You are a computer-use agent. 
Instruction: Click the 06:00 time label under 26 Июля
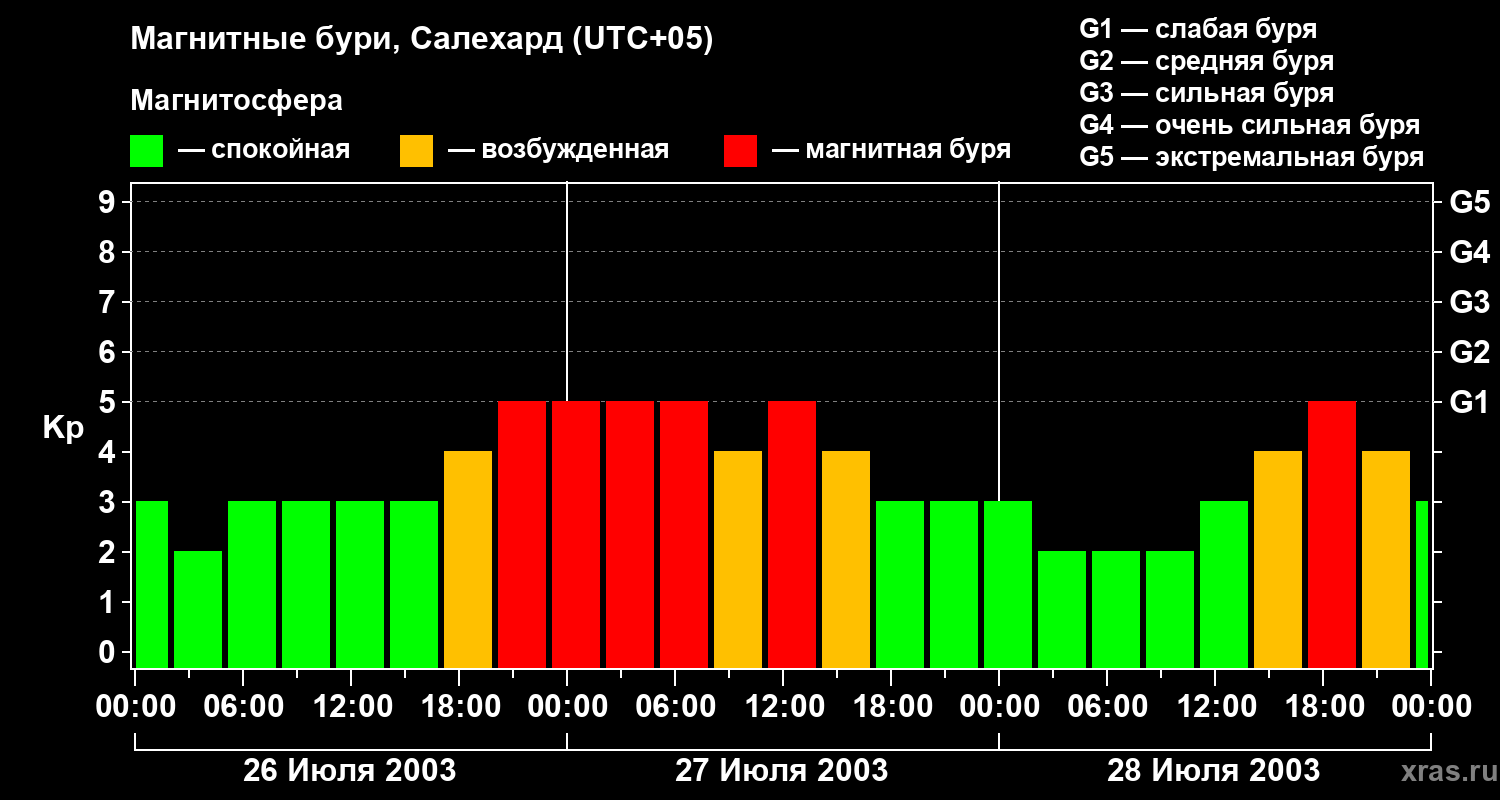244,707
